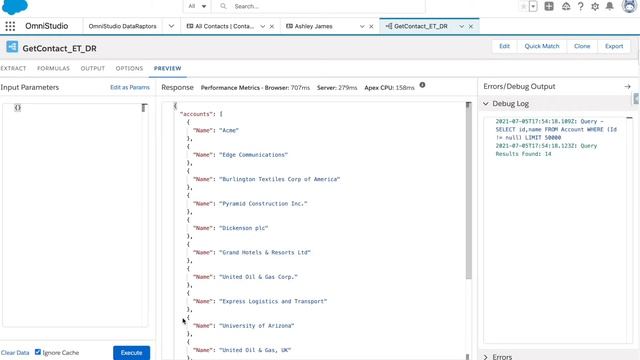This screenshot has width=640, height=360.
Task: Open the OmniStudio DataRaptors nav dropdown
Action: click(171, 26)
